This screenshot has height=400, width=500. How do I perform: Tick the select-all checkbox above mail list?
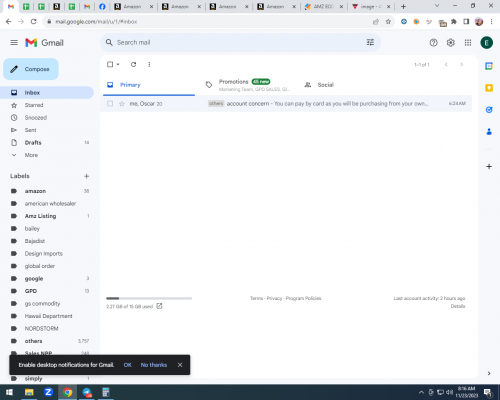[110, 64]
